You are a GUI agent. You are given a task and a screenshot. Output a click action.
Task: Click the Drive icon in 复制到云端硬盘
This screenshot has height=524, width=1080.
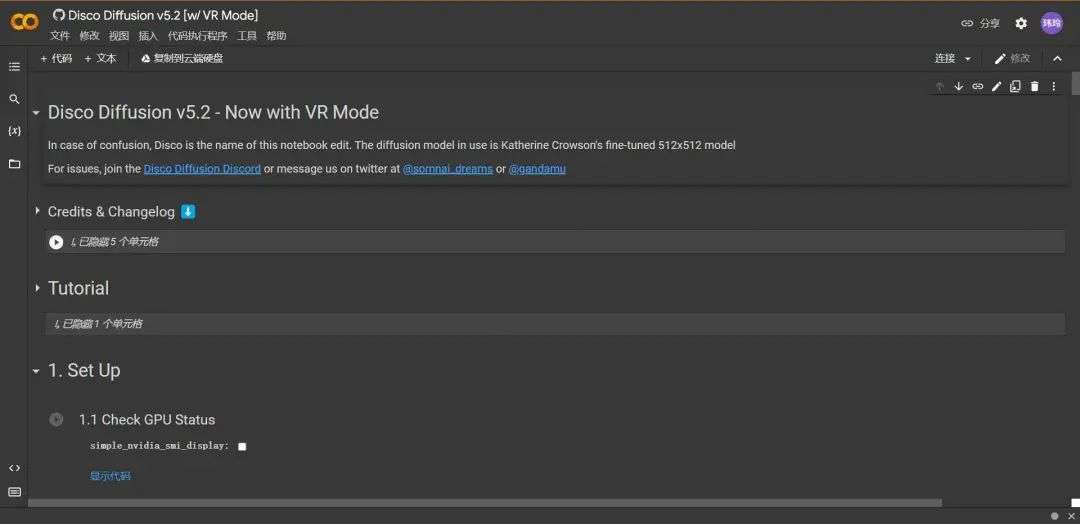pos(146,59)
